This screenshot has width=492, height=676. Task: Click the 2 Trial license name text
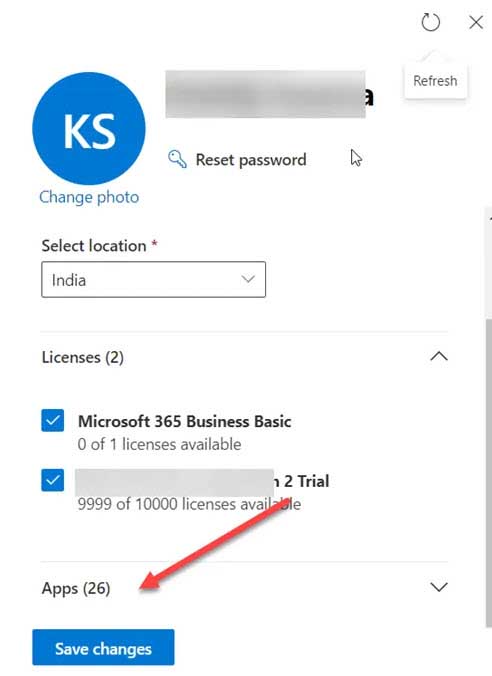pyautogui.click(x=302, y=481)
